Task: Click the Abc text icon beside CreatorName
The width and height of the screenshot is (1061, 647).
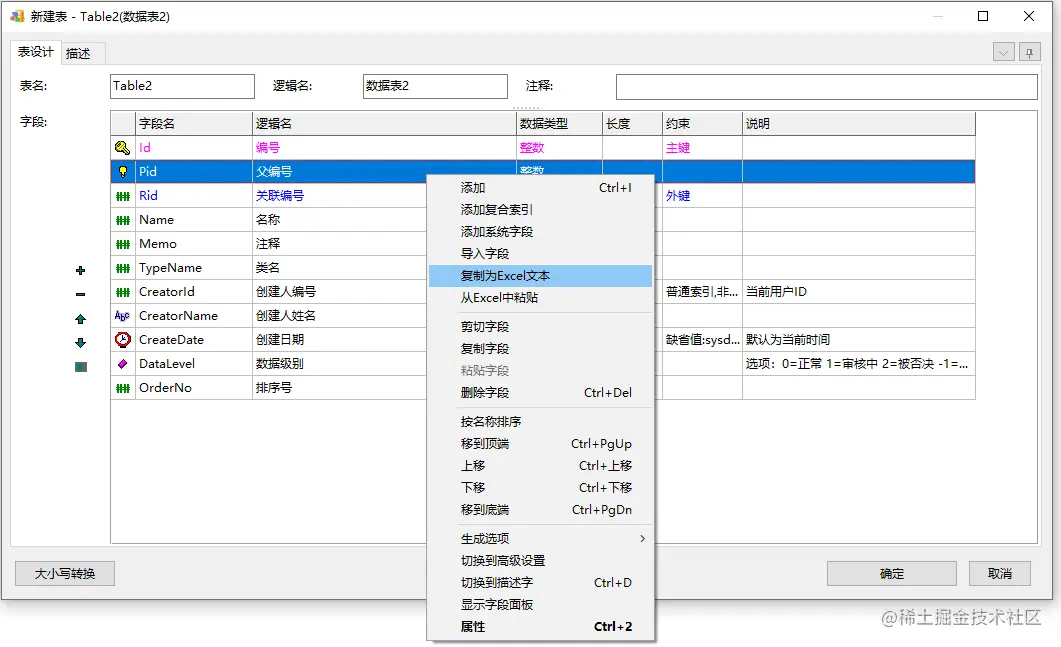Action: click(x=122, y=316)
